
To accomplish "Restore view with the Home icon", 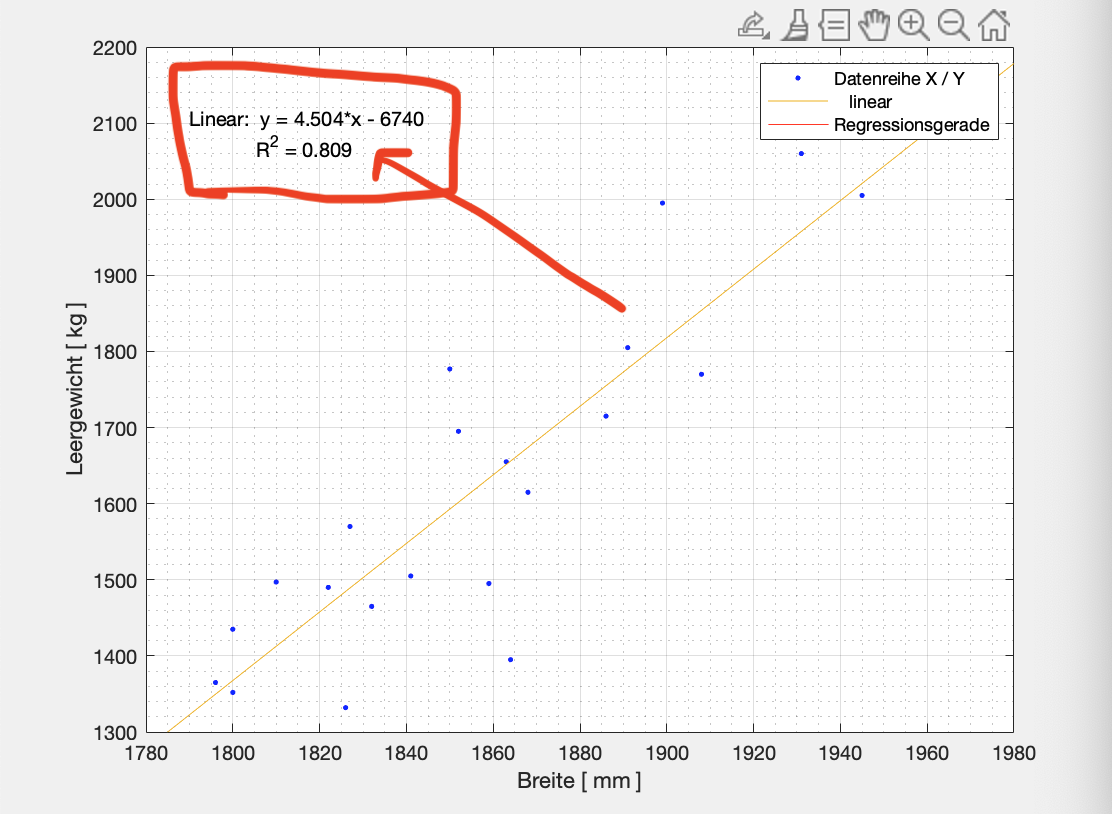I will point(993,24).
